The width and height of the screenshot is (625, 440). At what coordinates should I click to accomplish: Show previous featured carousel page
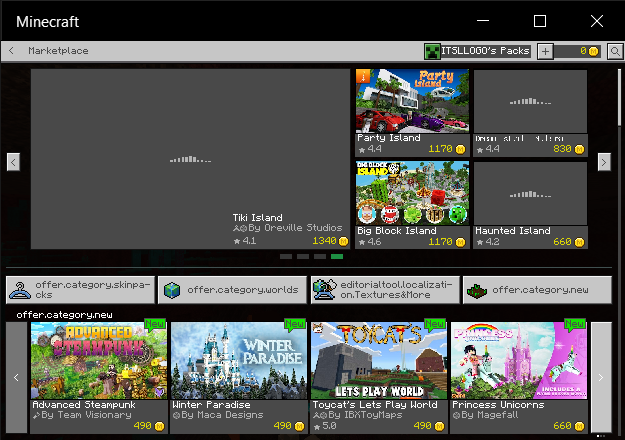click(13, 162)
